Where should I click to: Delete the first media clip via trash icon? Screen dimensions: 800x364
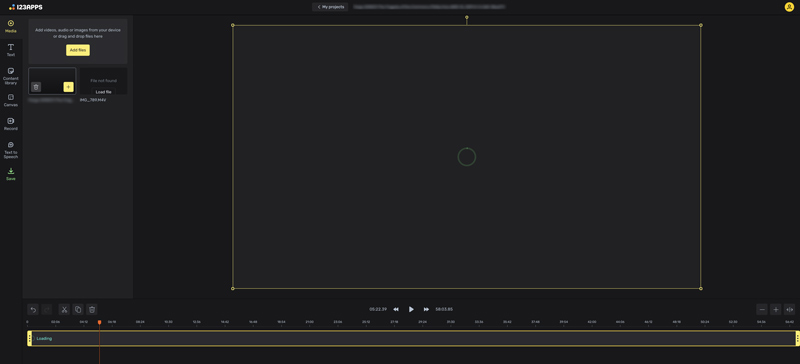tap(36, 87)
